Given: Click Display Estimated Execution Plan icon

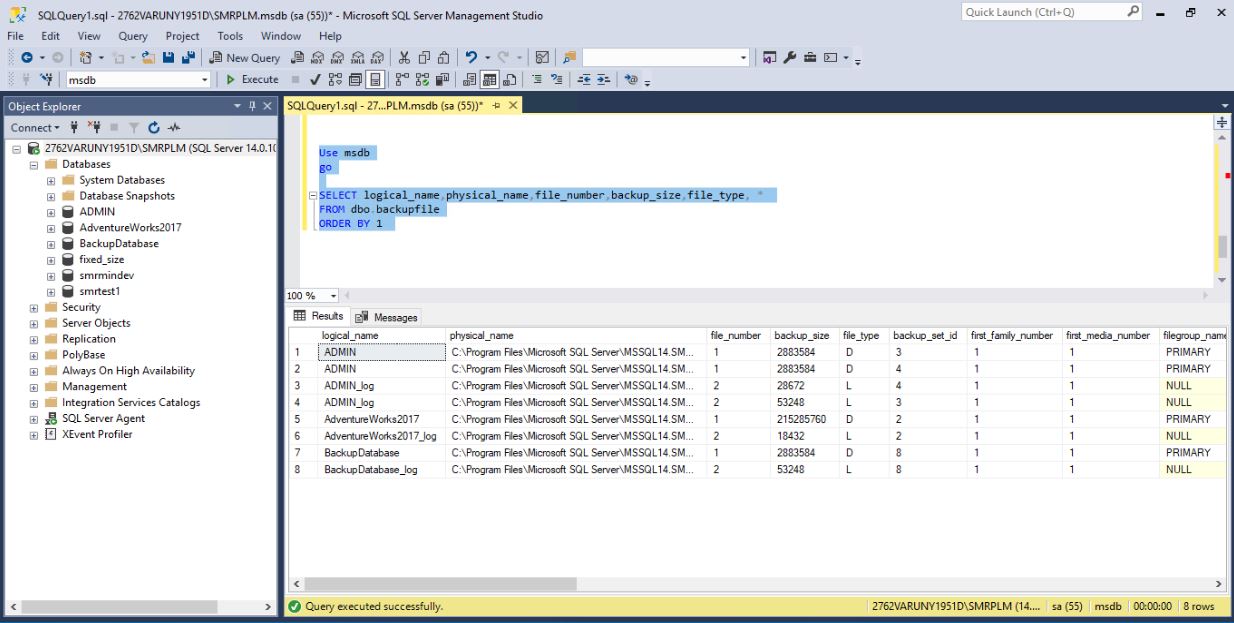Looking at the screenshot, I should 334,80.
